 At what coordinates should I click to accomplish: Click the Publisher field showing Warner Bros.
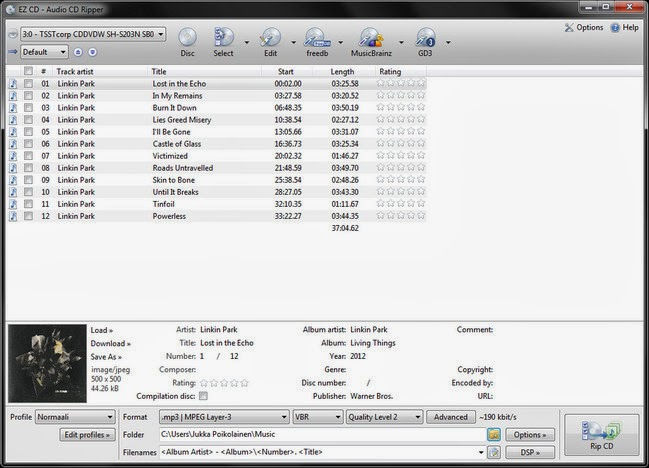coord(372,396)
